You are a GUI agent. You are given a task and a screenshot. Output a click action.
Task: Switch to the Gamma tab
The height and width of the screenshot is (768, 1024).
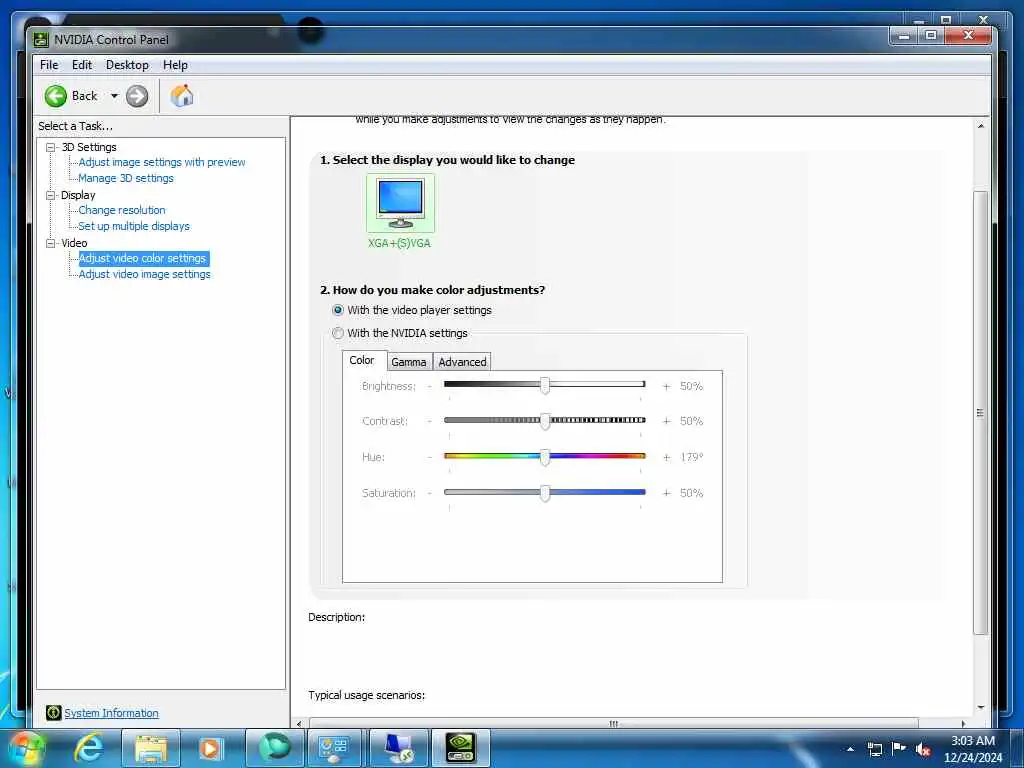409,362
